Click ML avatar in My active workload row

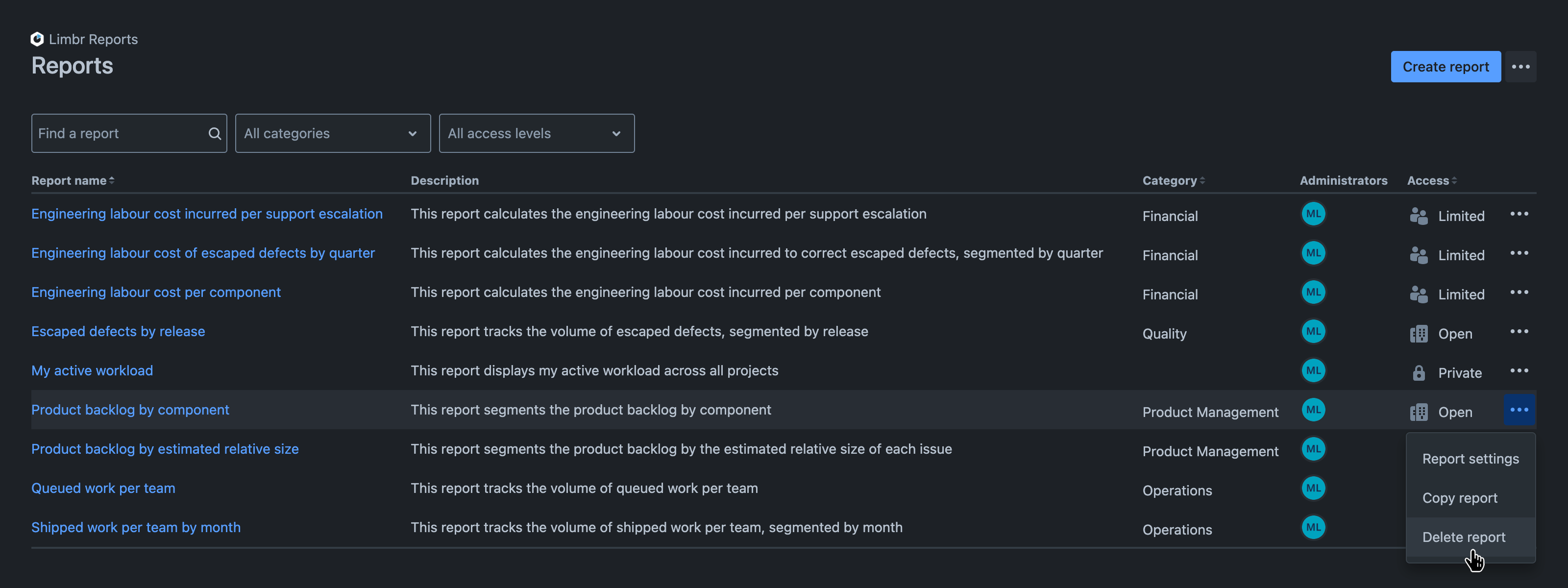click(x=1313, y=371)
